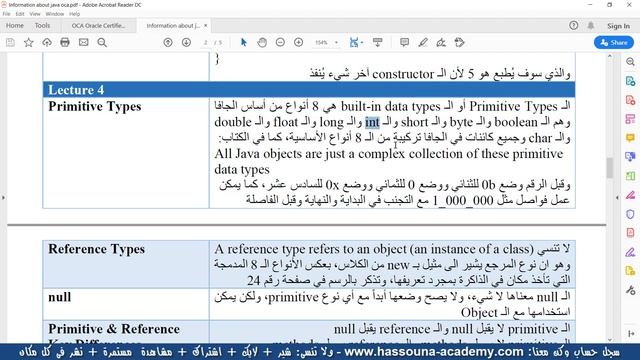Screen dimensions: 640x360
Task: Go to next page arrow
Action: [186, 42]
